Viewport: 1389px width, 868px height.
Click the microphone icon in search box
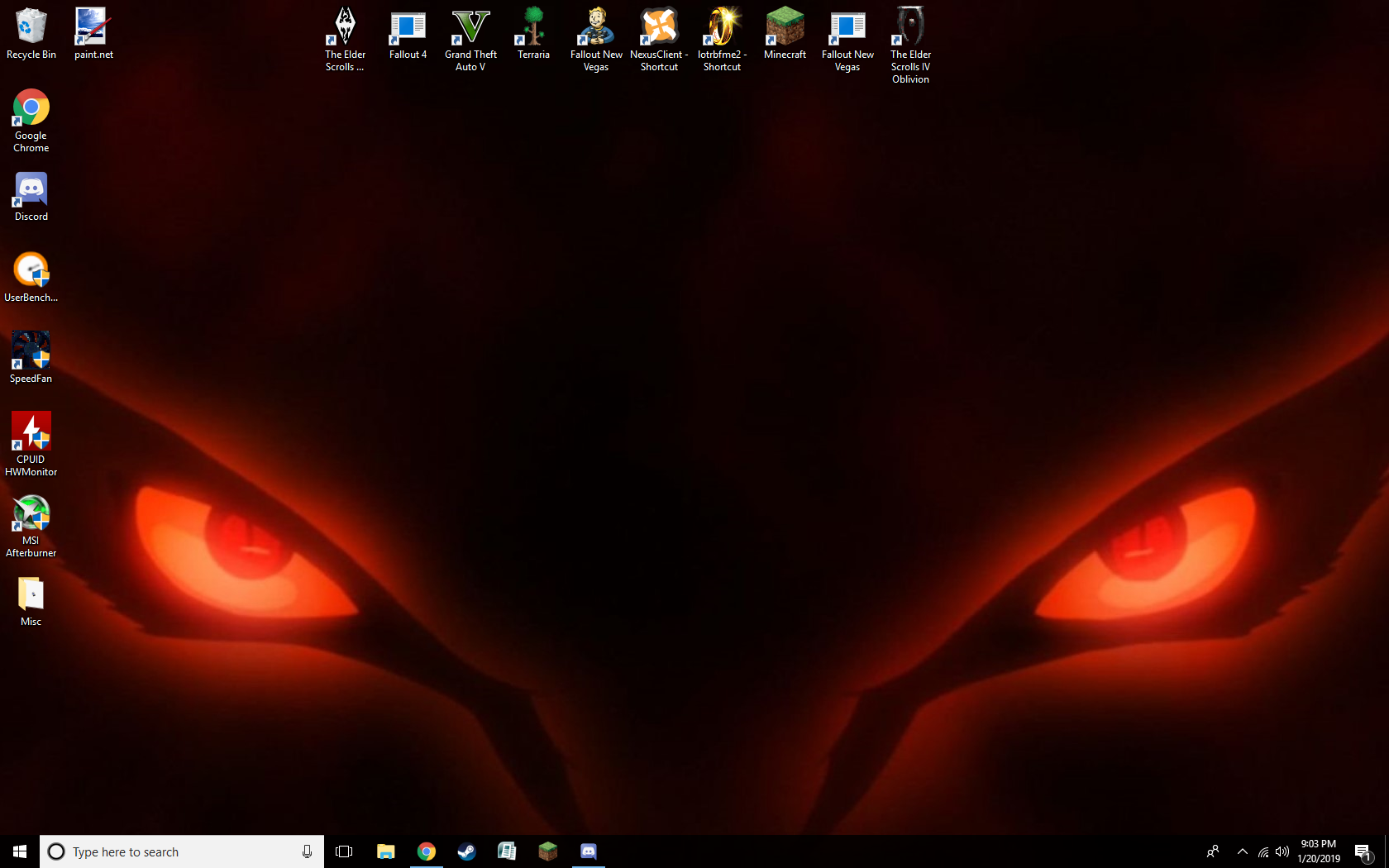(x=307, y=851)
